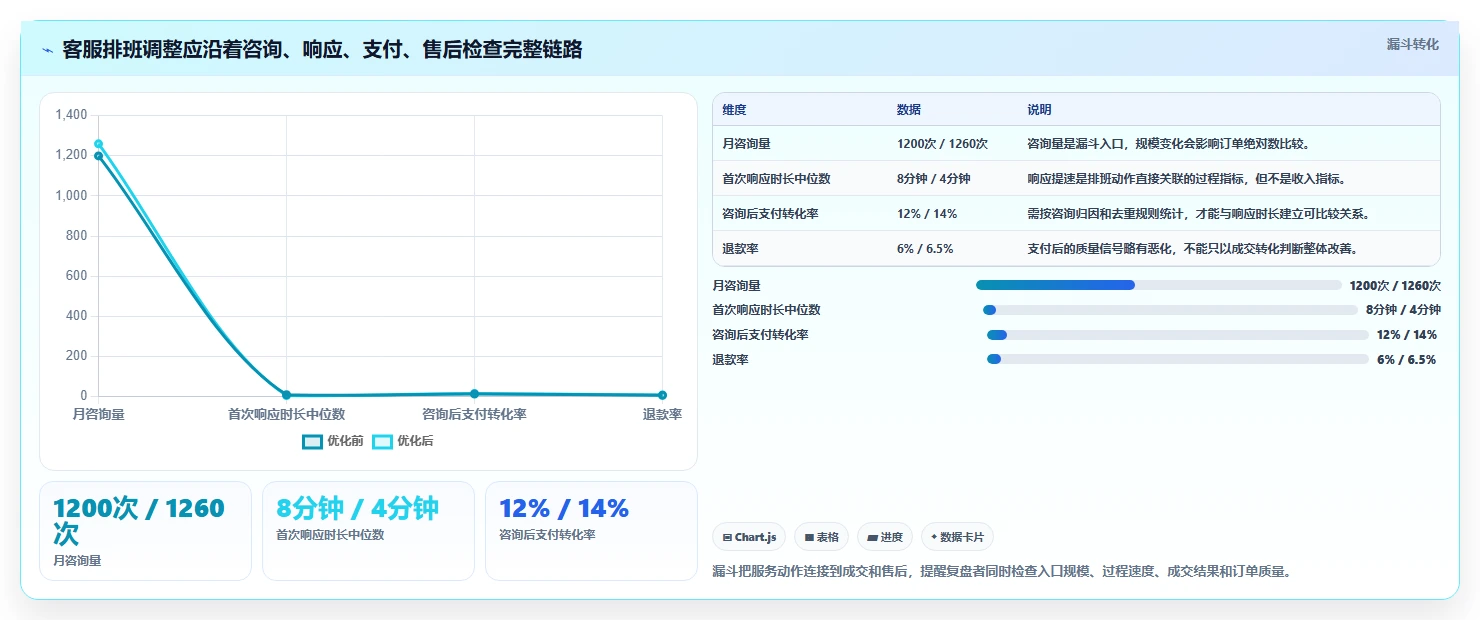Click the 月咨询量 cell in the table
This screenshot has height=620, width=1480.
[746, 144]
